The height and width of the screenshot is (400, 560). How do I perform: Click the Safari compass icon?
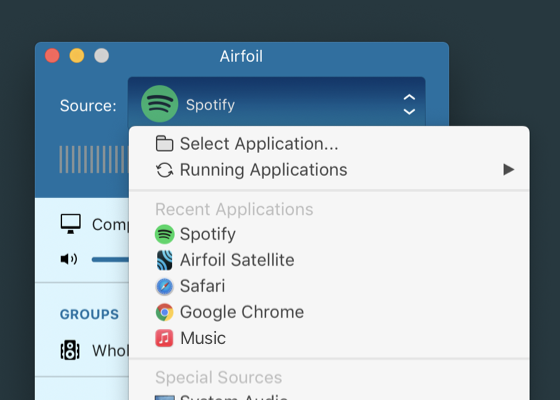click(164, 286)
